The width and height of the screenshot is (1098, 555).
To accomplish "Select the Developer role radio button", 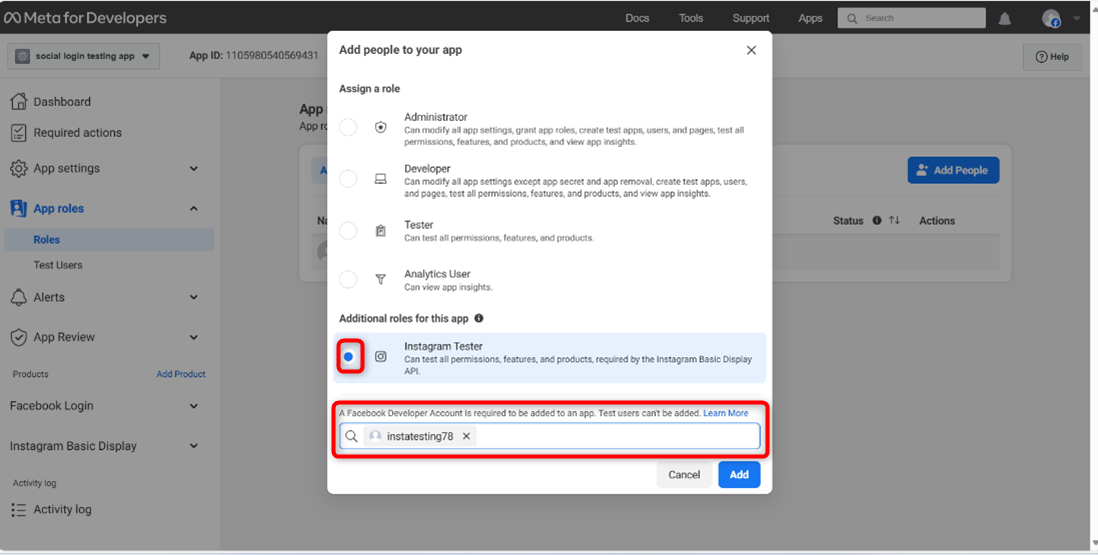I will point(348,179).
